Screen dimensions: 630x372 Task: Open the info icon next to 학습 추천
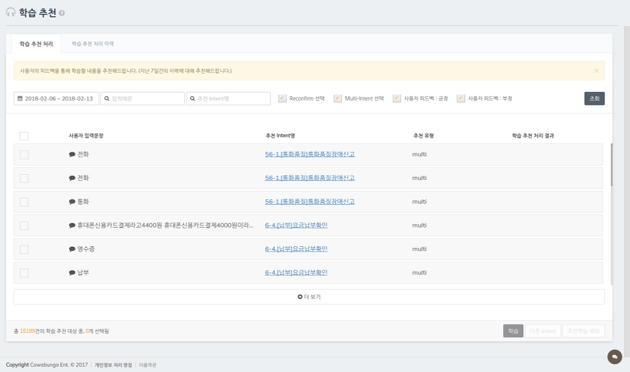click(62, 13)
